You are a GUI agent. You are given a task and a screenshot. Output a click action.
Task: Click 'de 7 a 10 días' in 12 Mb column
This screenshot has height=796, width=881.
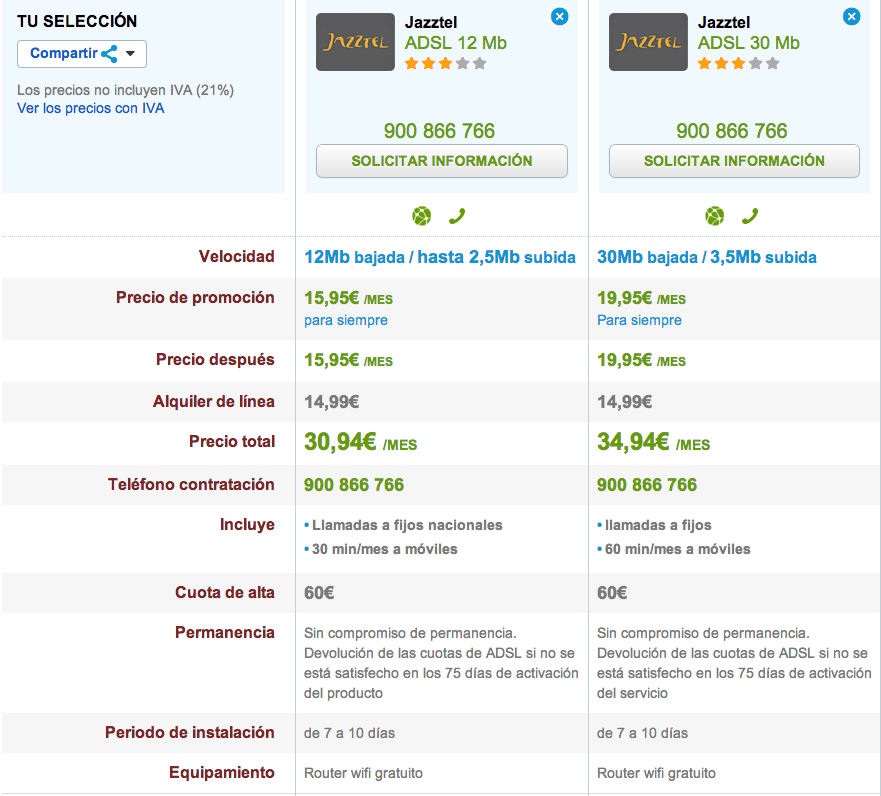pyautogui.click(x=349, y=733)
